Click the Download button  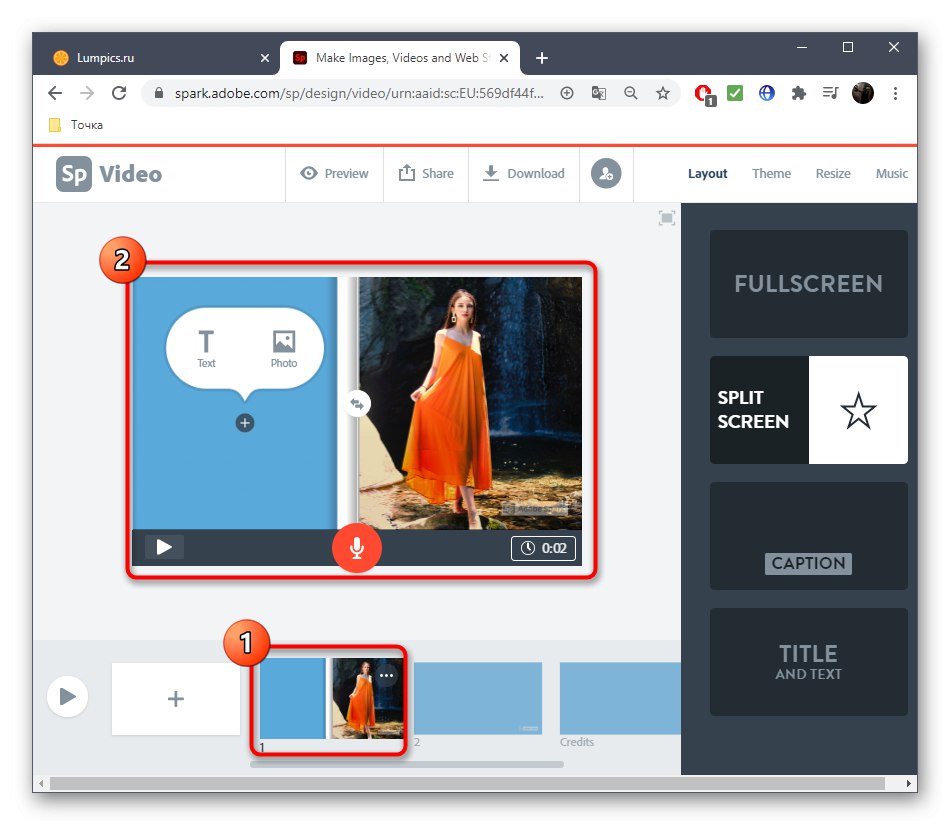[524, 173]
